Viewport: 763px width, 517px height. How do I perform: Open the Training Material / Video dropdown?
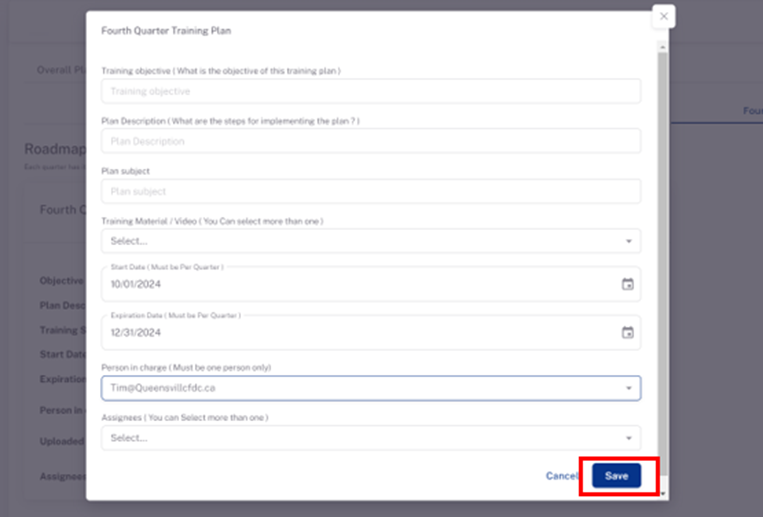[x=371, y=241]
